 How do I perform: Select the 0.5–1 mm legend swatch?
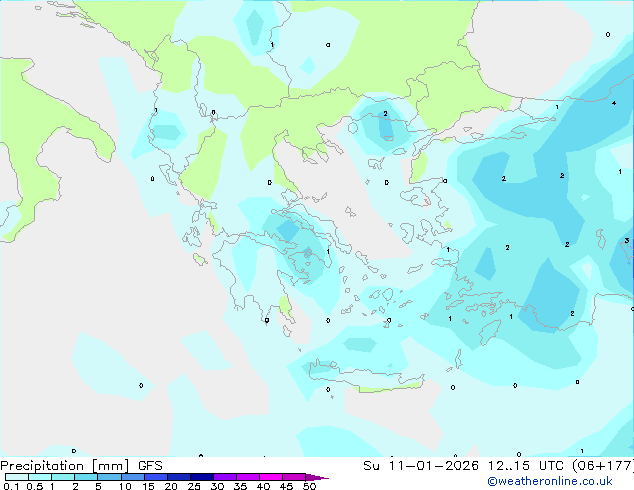coord(40,477)
